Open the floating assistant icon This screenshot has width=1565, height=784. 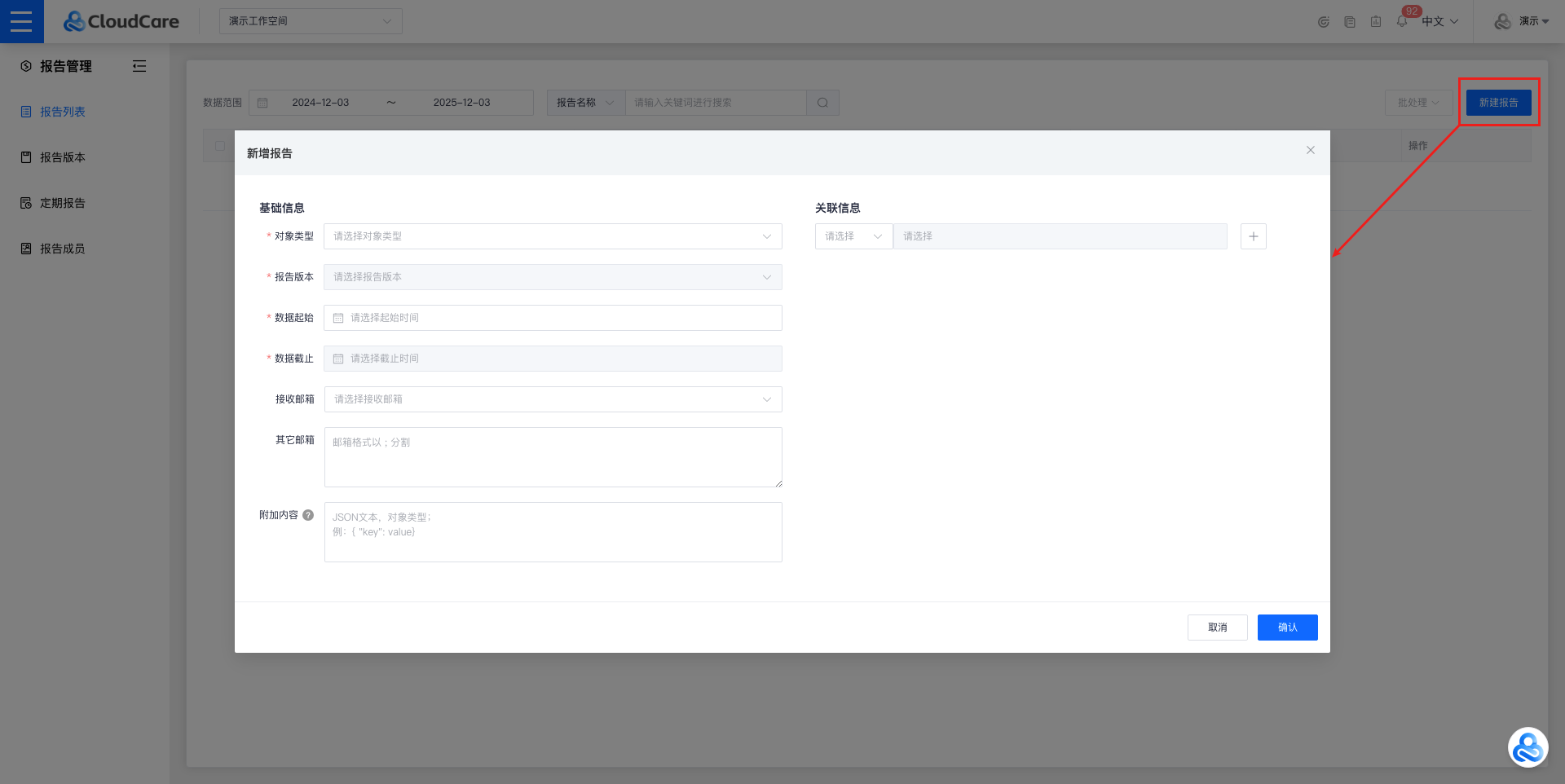1527,747
